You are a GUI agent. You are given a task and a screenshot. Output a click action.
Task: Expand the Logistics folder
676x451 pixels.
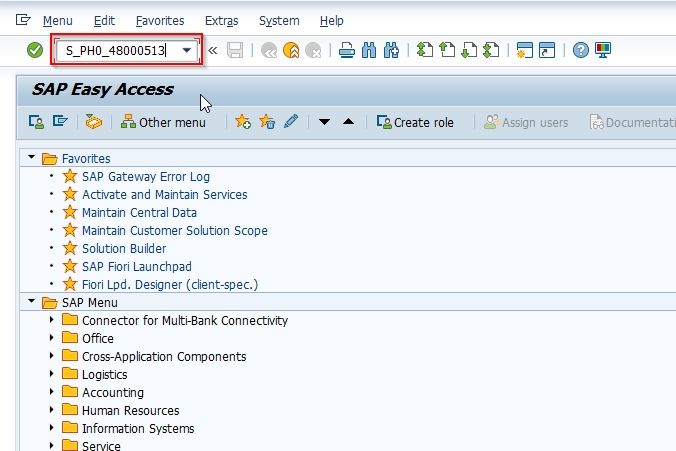[52, 373]
